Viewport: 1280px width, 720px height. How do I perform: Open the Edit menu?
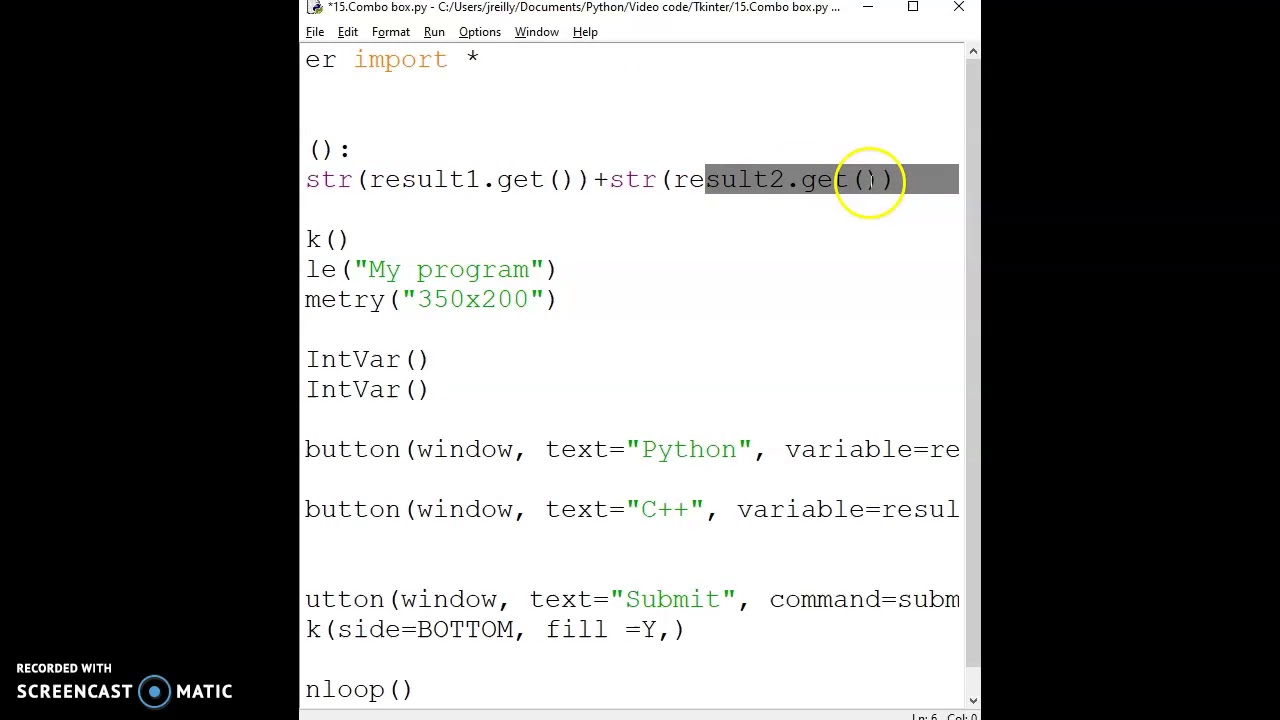348,32
